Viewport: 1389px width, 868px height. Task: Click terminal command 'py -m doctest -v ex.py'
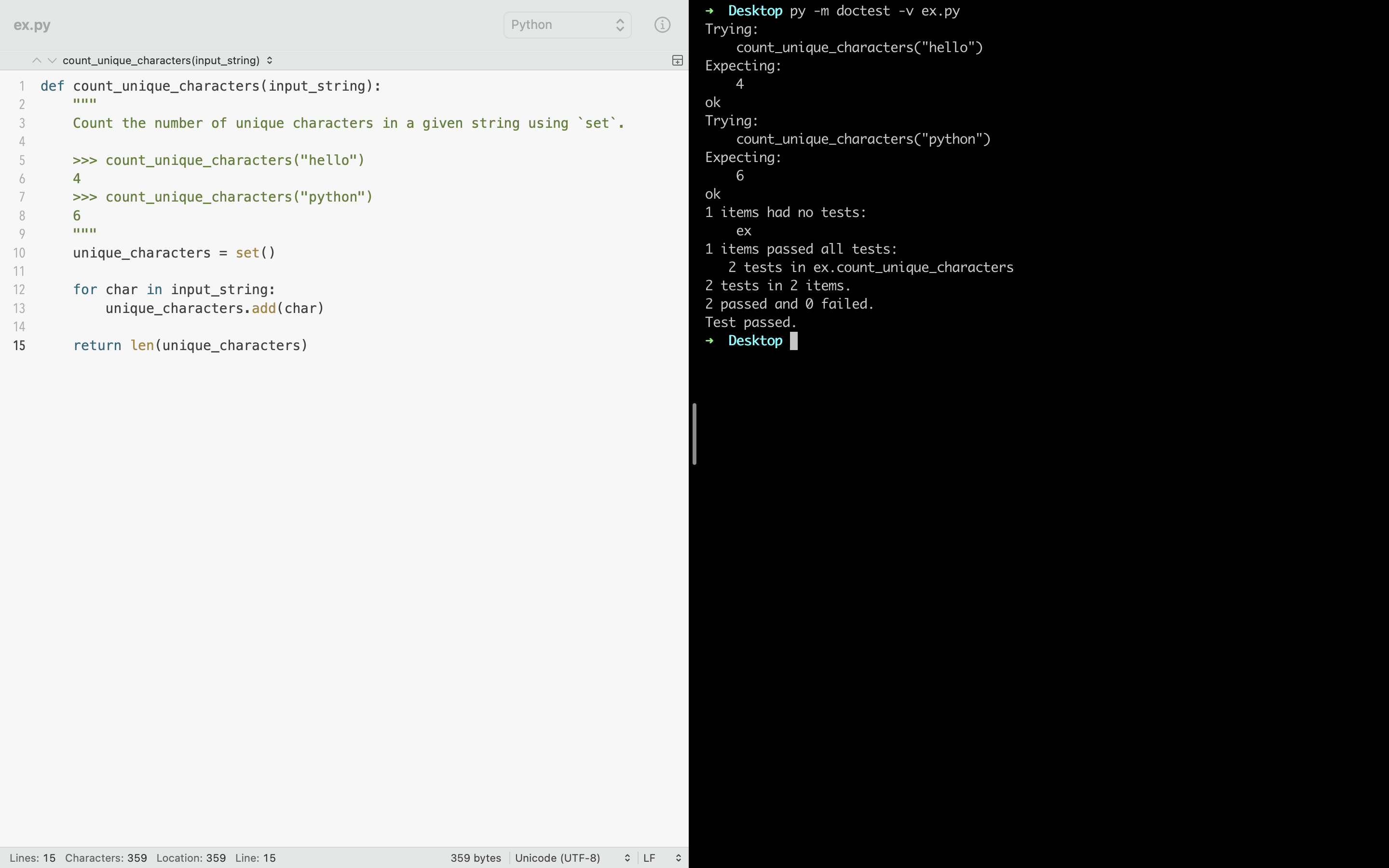pos(874,11)
